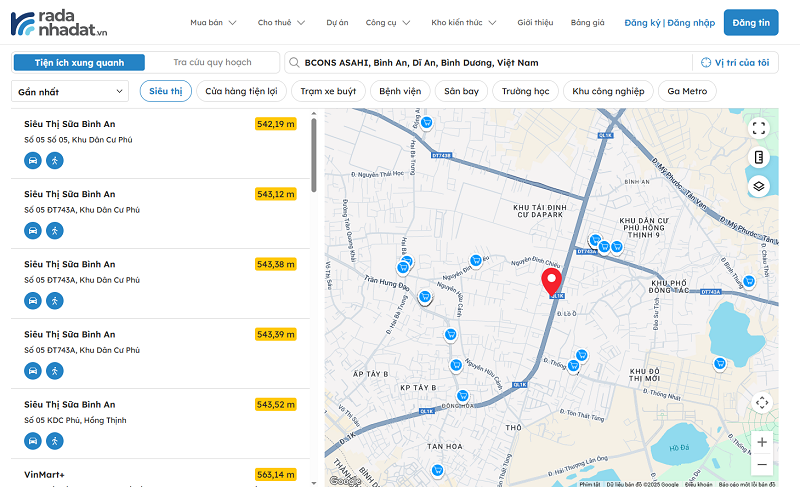Viewport: 800px width, 487px height.
Task: Open the Bảng giá menu item
Action: [x=588, y=22]
